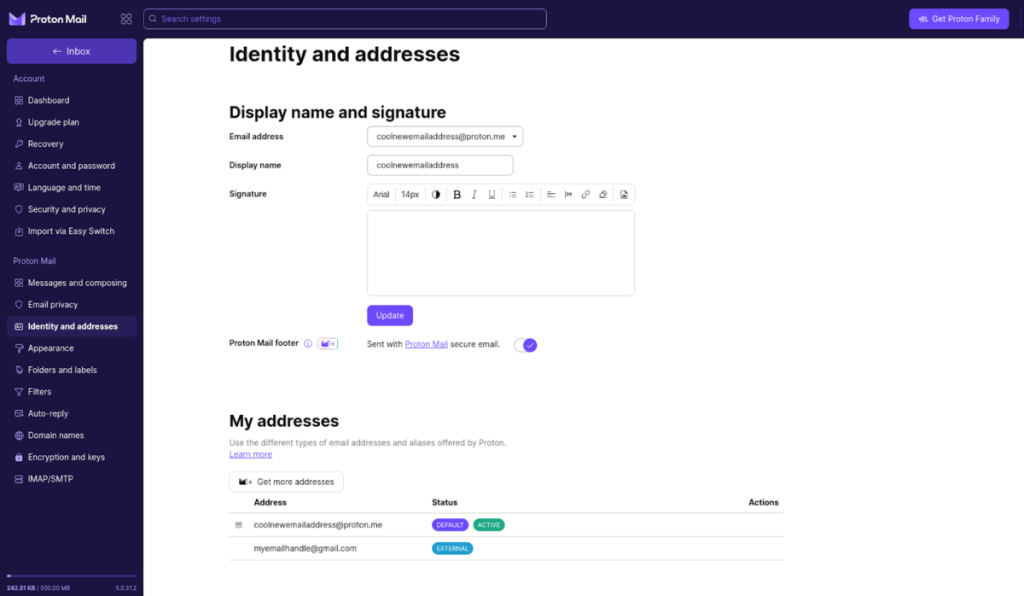Toggle underline in signature toolbar
The width and height of the screenshot is (1024, 596).
[492, 195]
